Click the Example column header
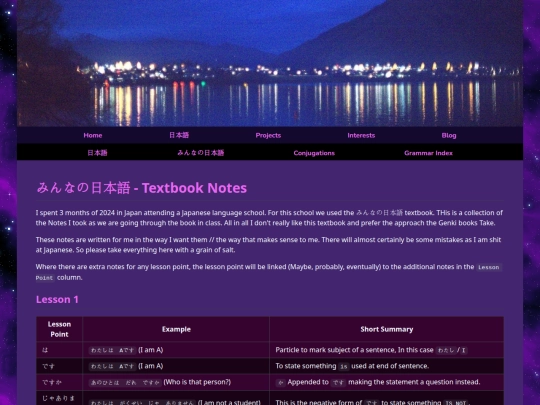The image size is (540, 405). (176, 329)
